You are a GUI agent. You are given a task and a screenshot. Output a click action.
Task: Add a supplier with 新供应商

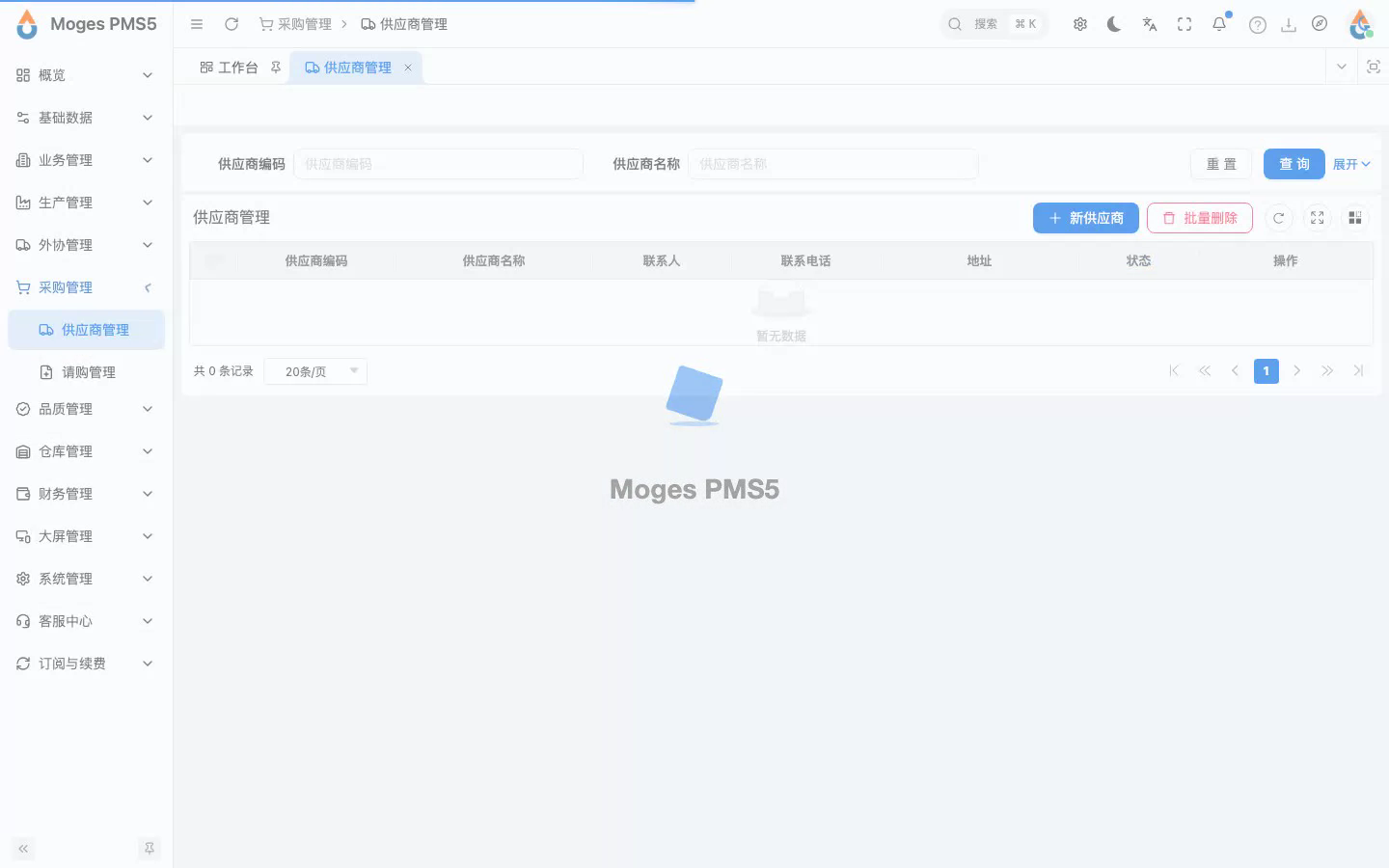point(1086,218)
